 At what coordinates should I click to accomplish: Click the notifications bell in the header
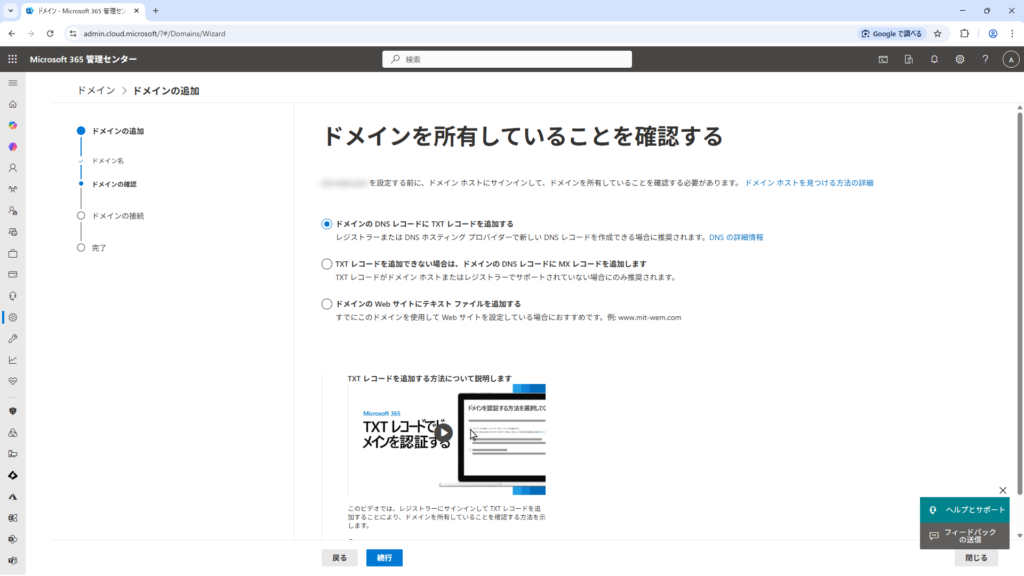(x=934, y=59)
